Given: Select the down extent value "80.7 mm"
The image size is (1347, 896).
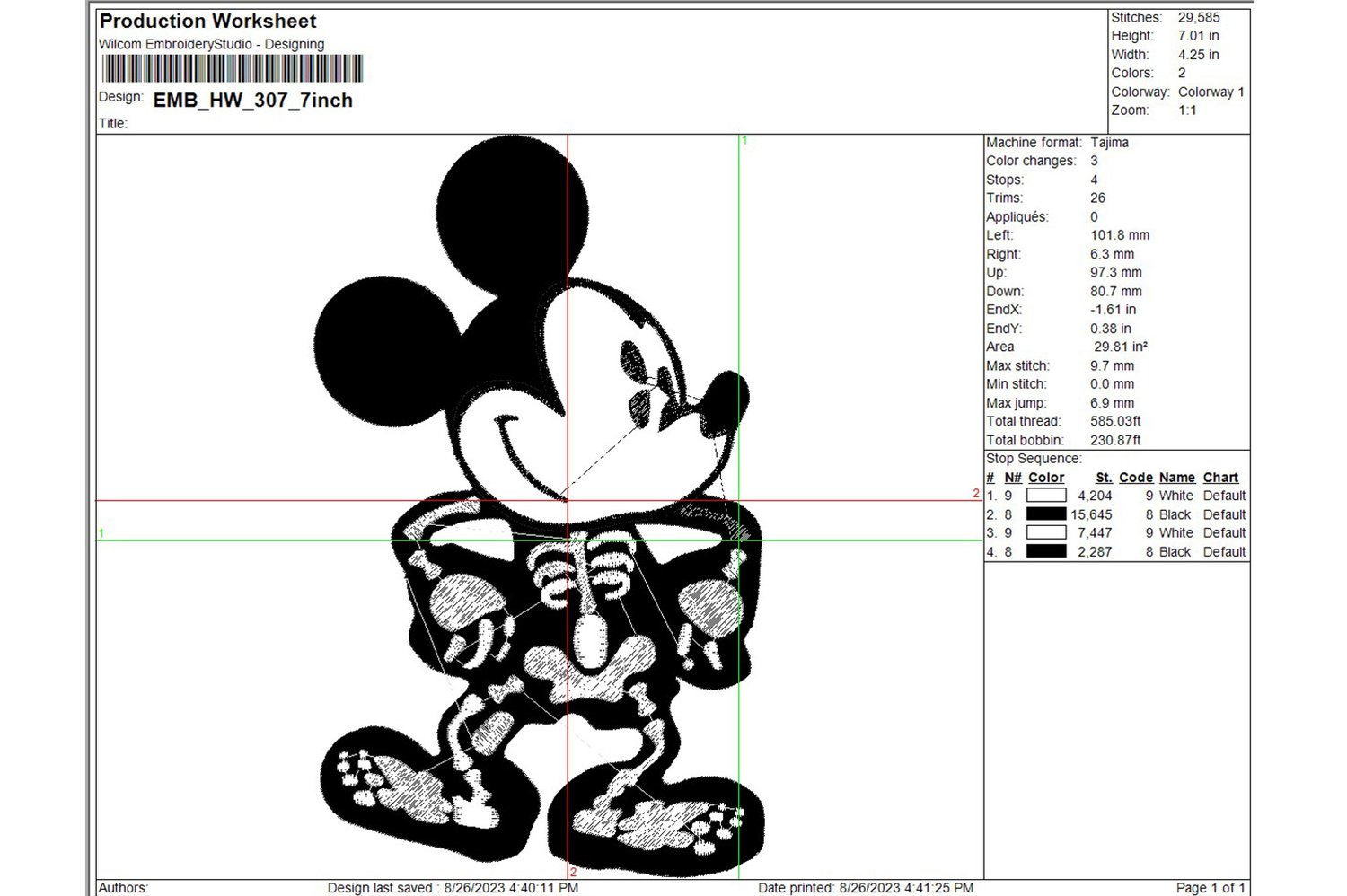Looking at the screenshot, I should (1116, 292).
